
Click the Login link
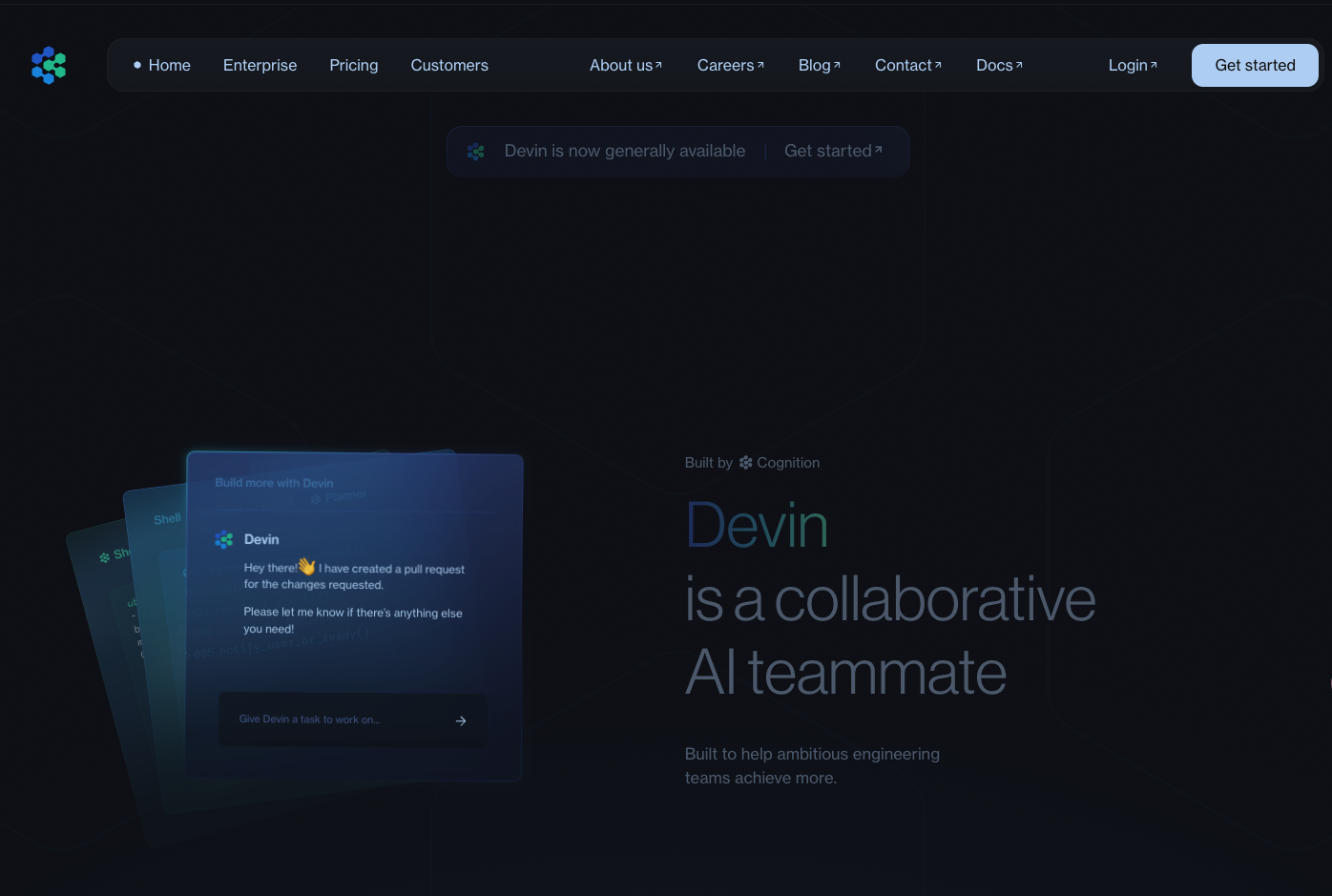(1133, 65)
